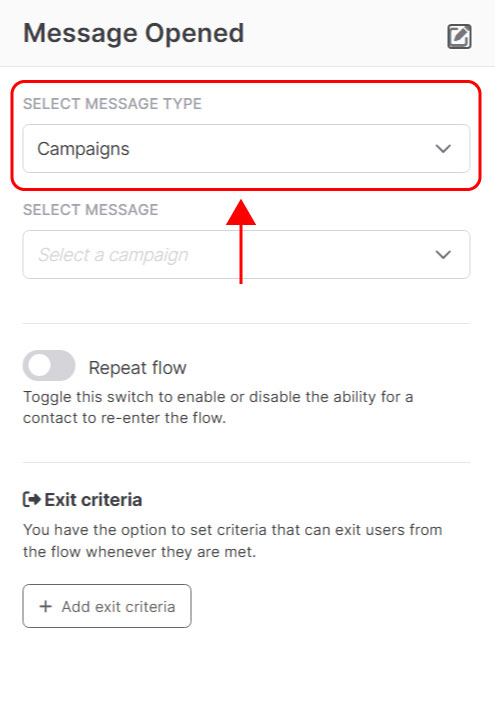Click the Campaigns text value
The width and height of the screenshot is (495, 702).
(x=83, y=150)
